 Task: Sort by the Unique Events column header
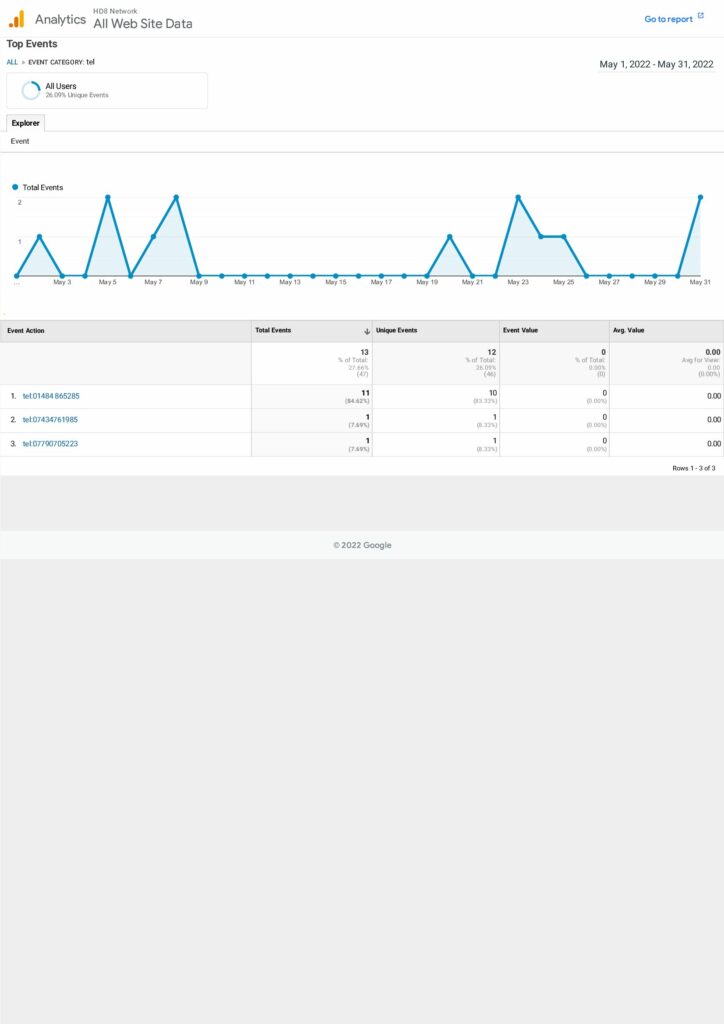(x=397, y=331)
